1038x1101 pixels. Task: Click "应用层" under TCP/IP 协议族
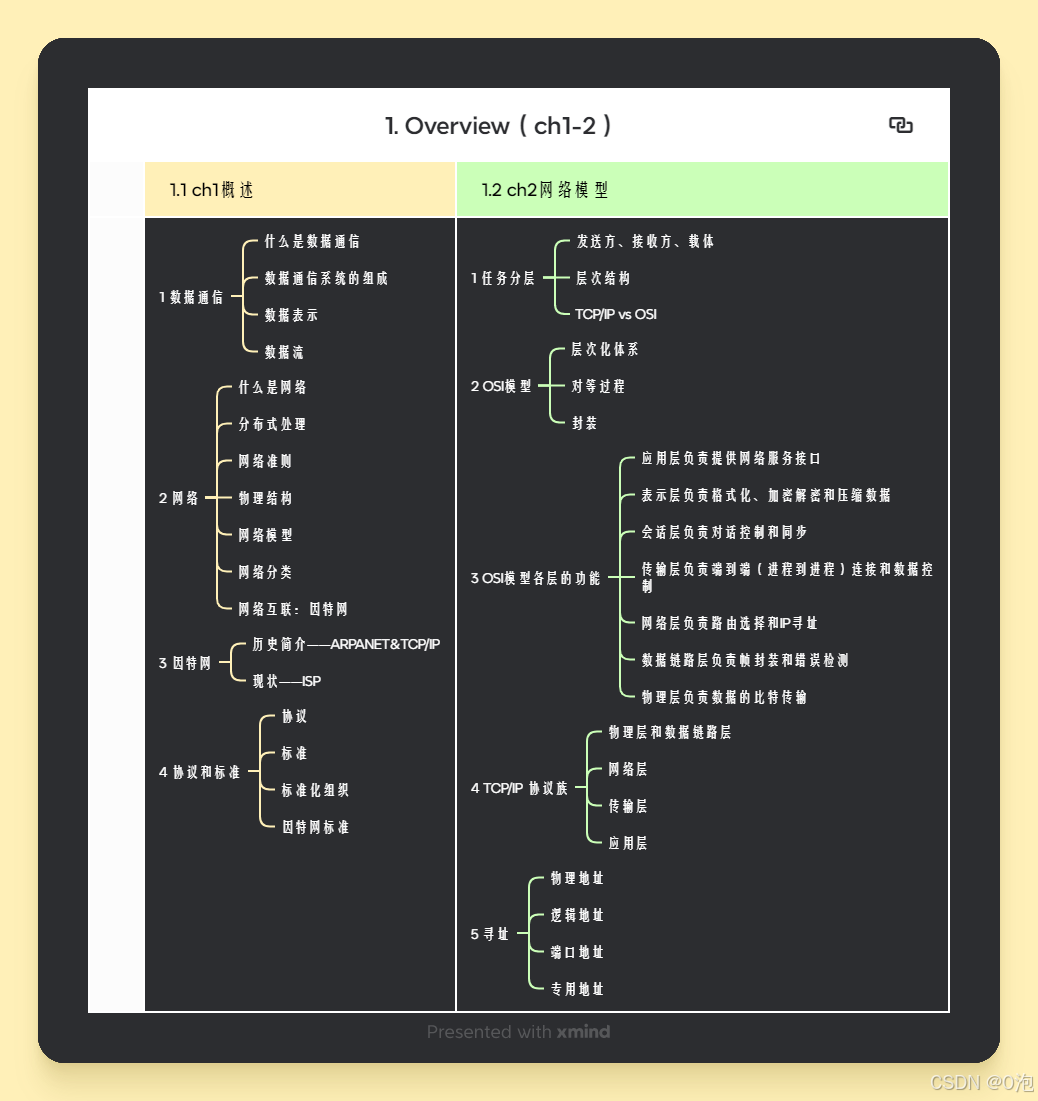pyautogui.click(x=628, y=843)
